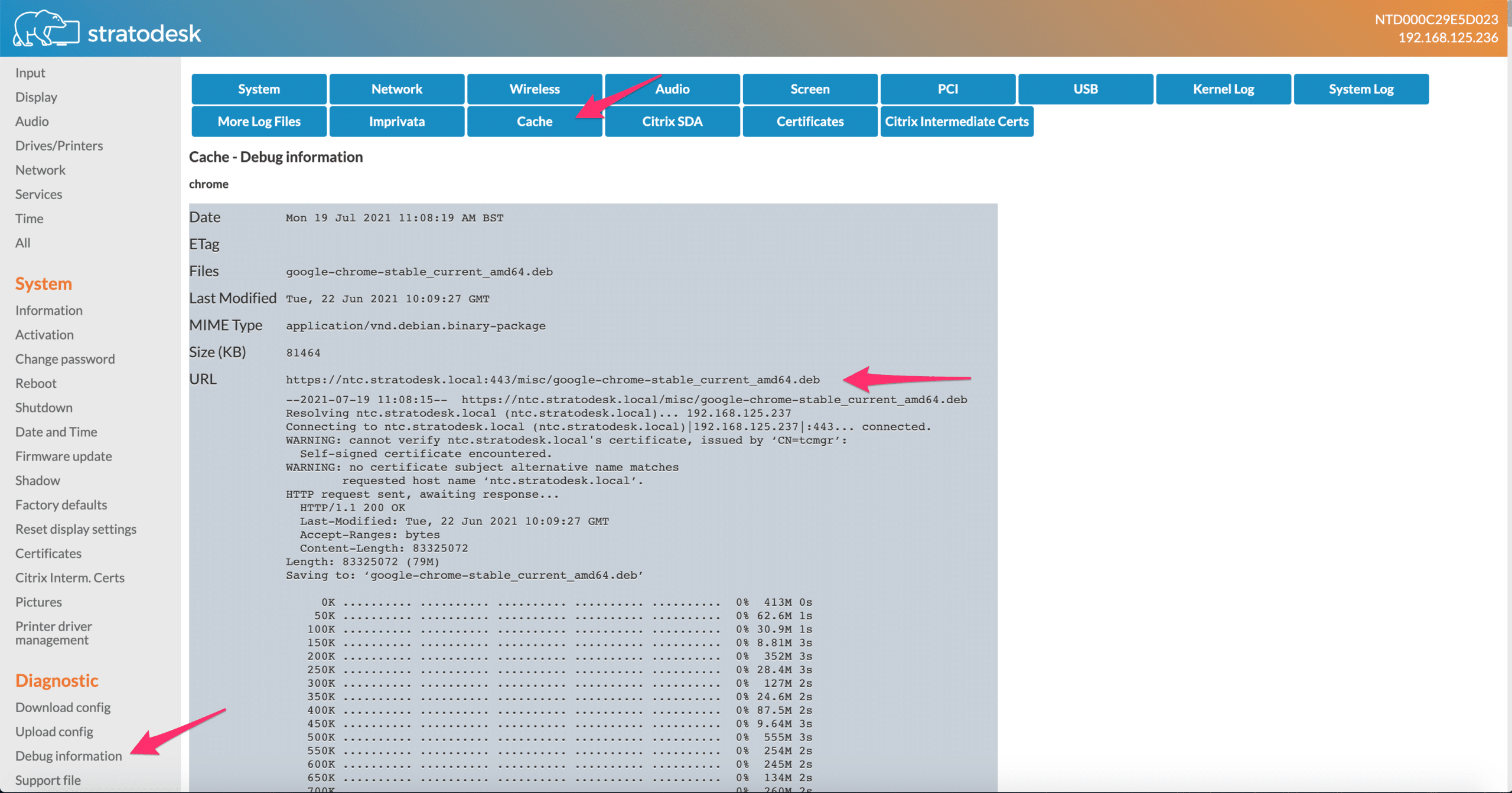Open sidebar Network settings link

[x=40, y=170]
